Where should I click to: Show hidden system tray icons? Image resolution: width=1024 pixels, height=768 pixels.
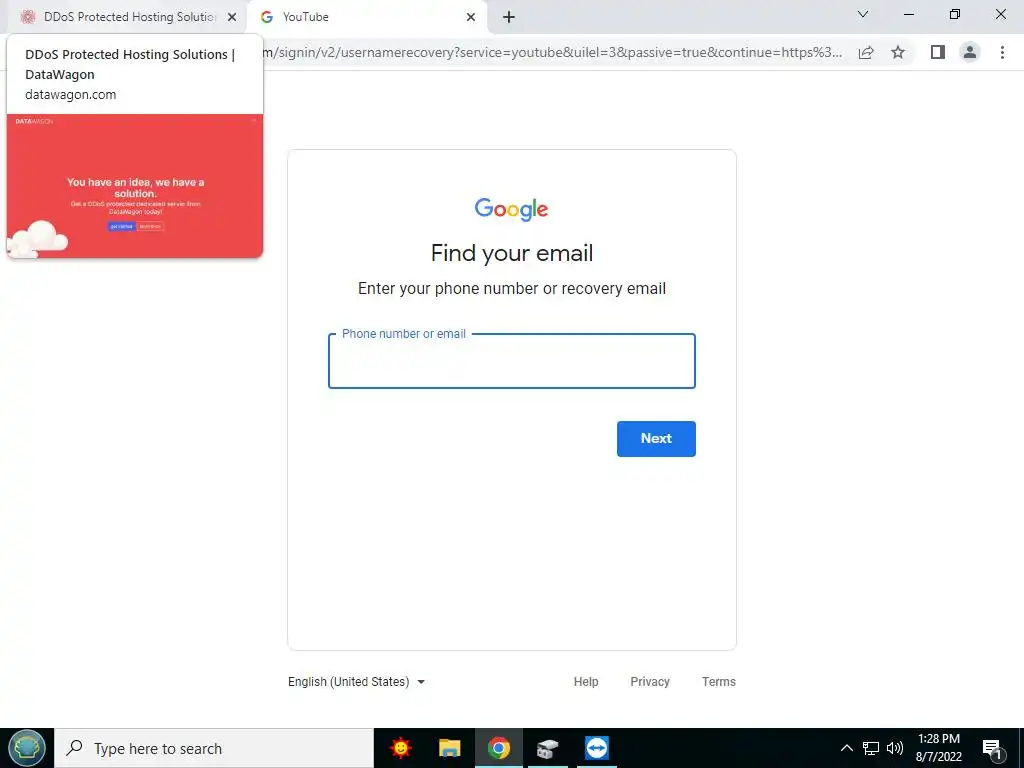pyautogui.click(x=846, y=748)
